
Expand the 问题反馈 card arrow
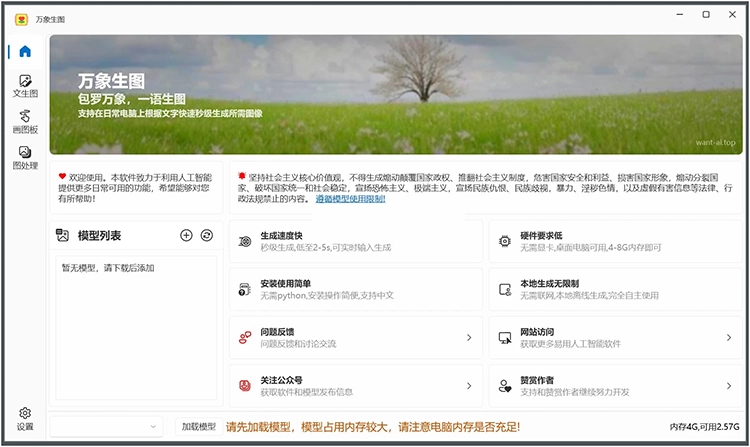pos(468,338)
